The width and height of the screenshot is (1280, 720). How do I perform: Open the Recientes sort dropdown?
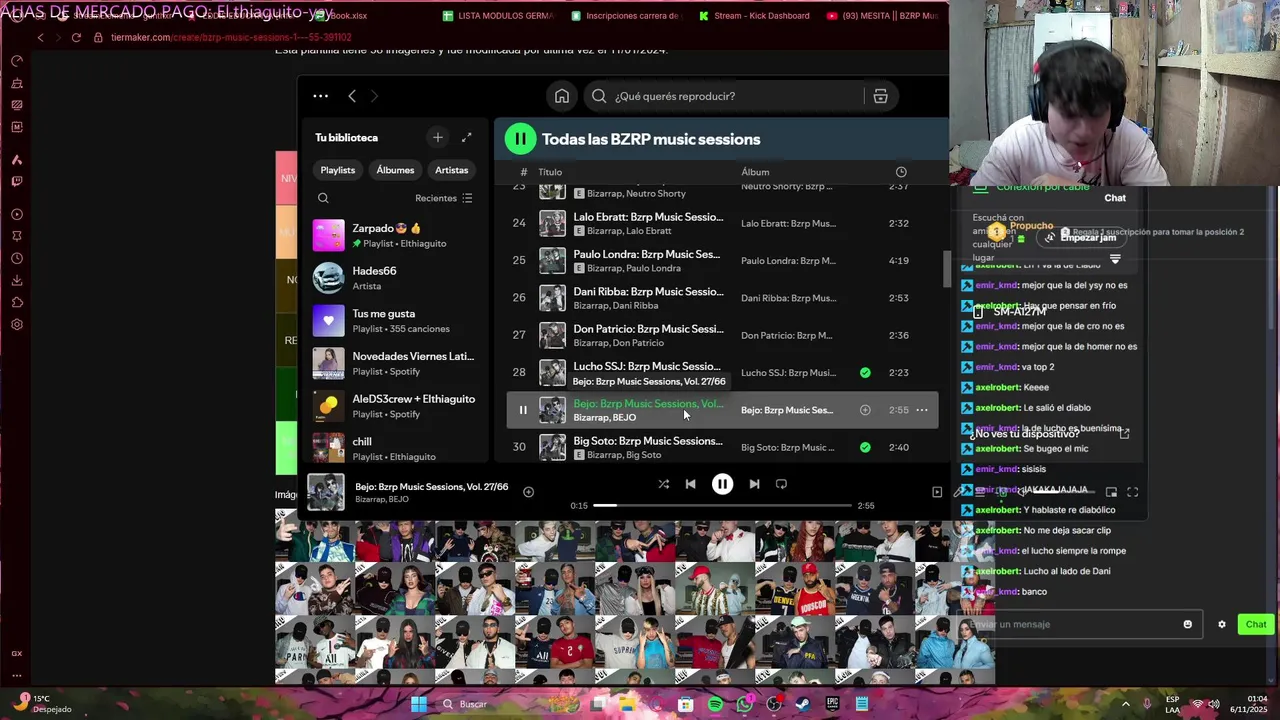coord(444,198)
